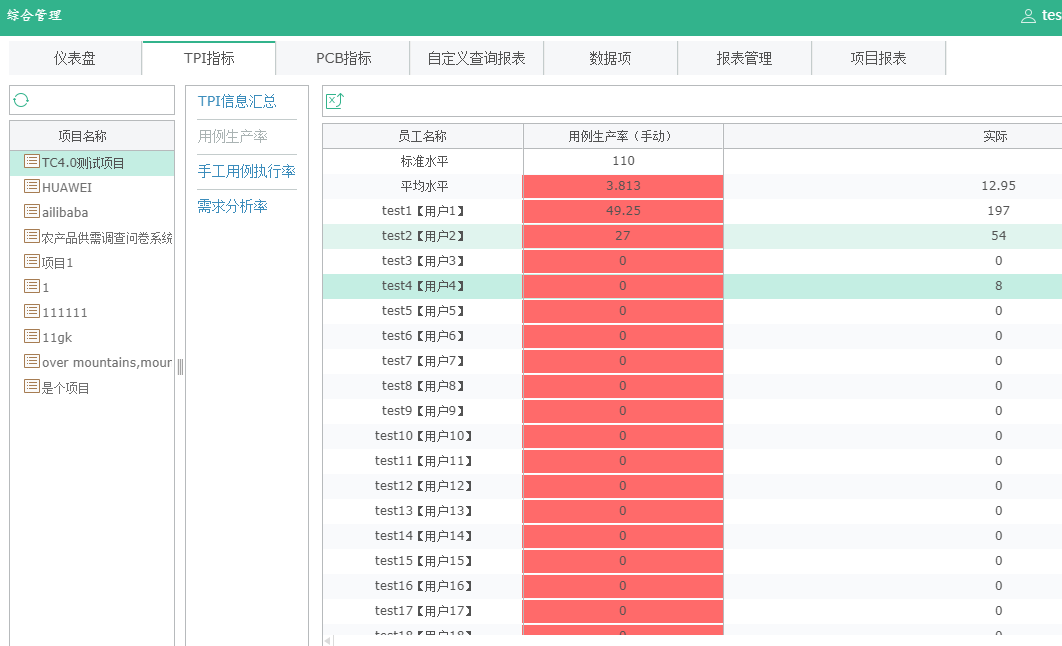Viewport: 1062px width, 646px height.
Task: Click the list icon beside 11gk
Action: (x=32, y=337)
